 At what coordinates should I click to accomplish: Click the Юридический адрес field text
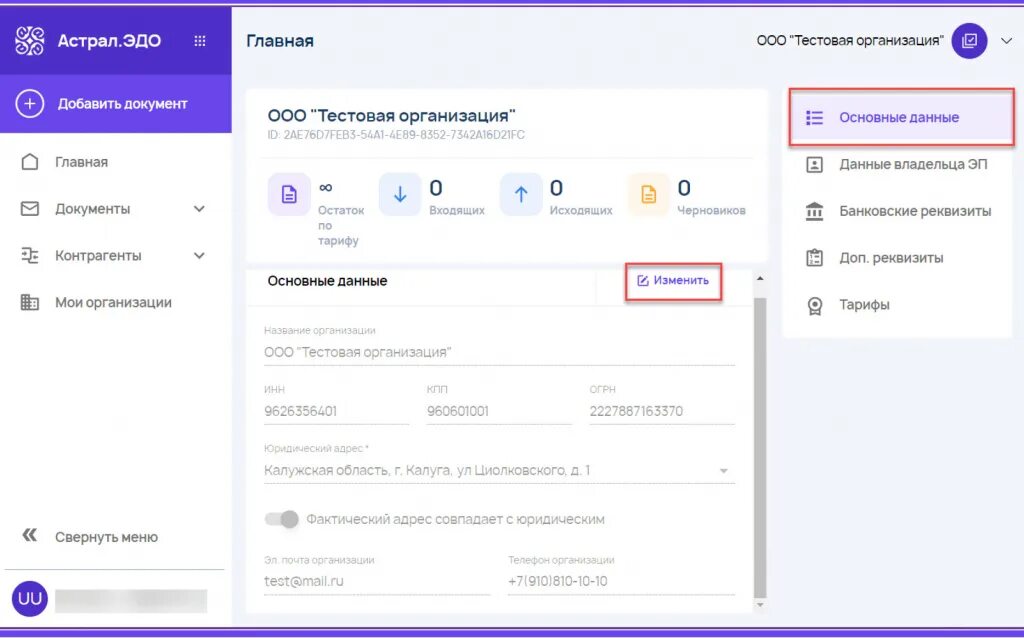(427, 471)
